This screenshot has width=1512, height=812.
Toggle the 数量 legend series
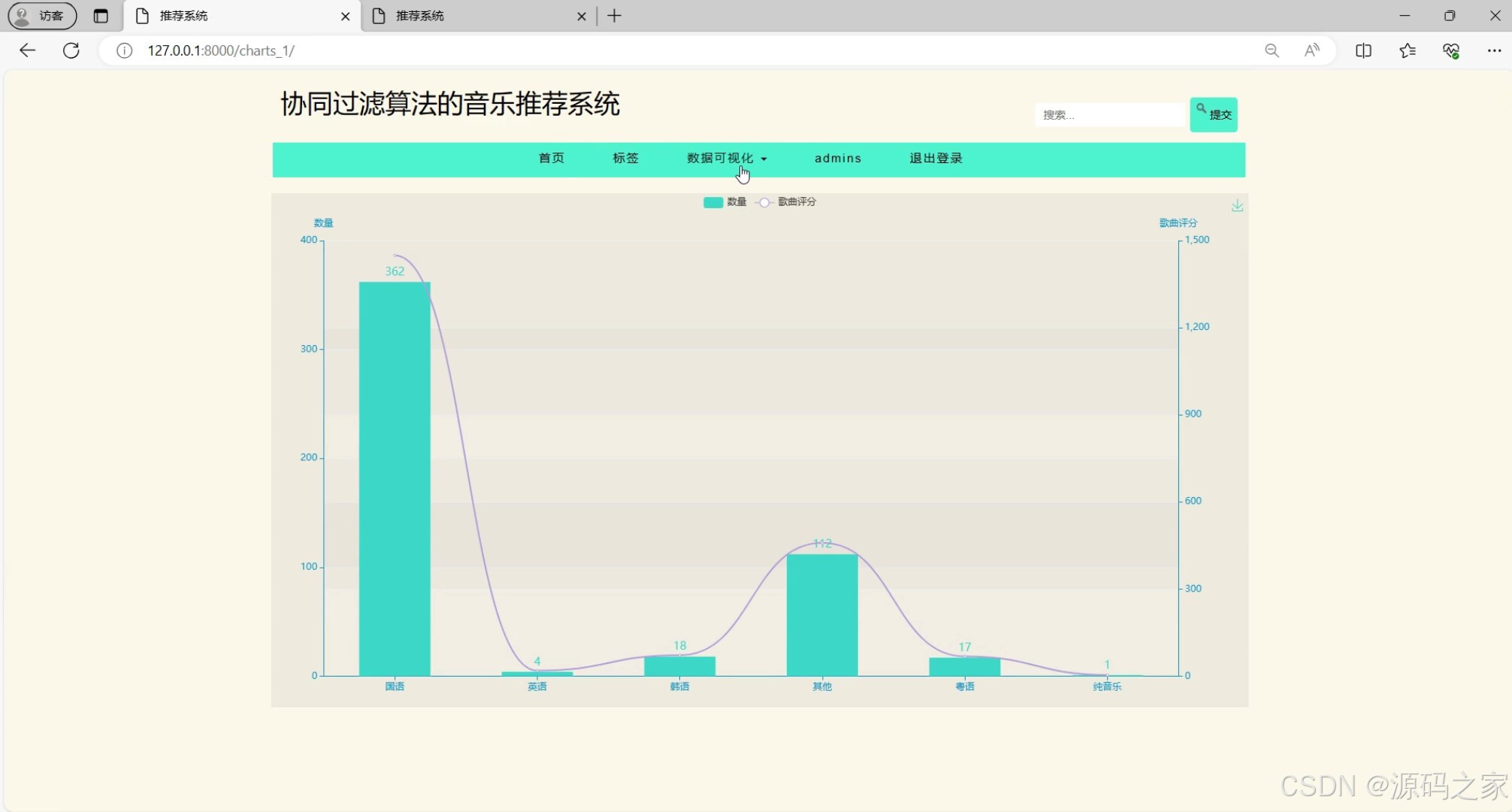724,202
